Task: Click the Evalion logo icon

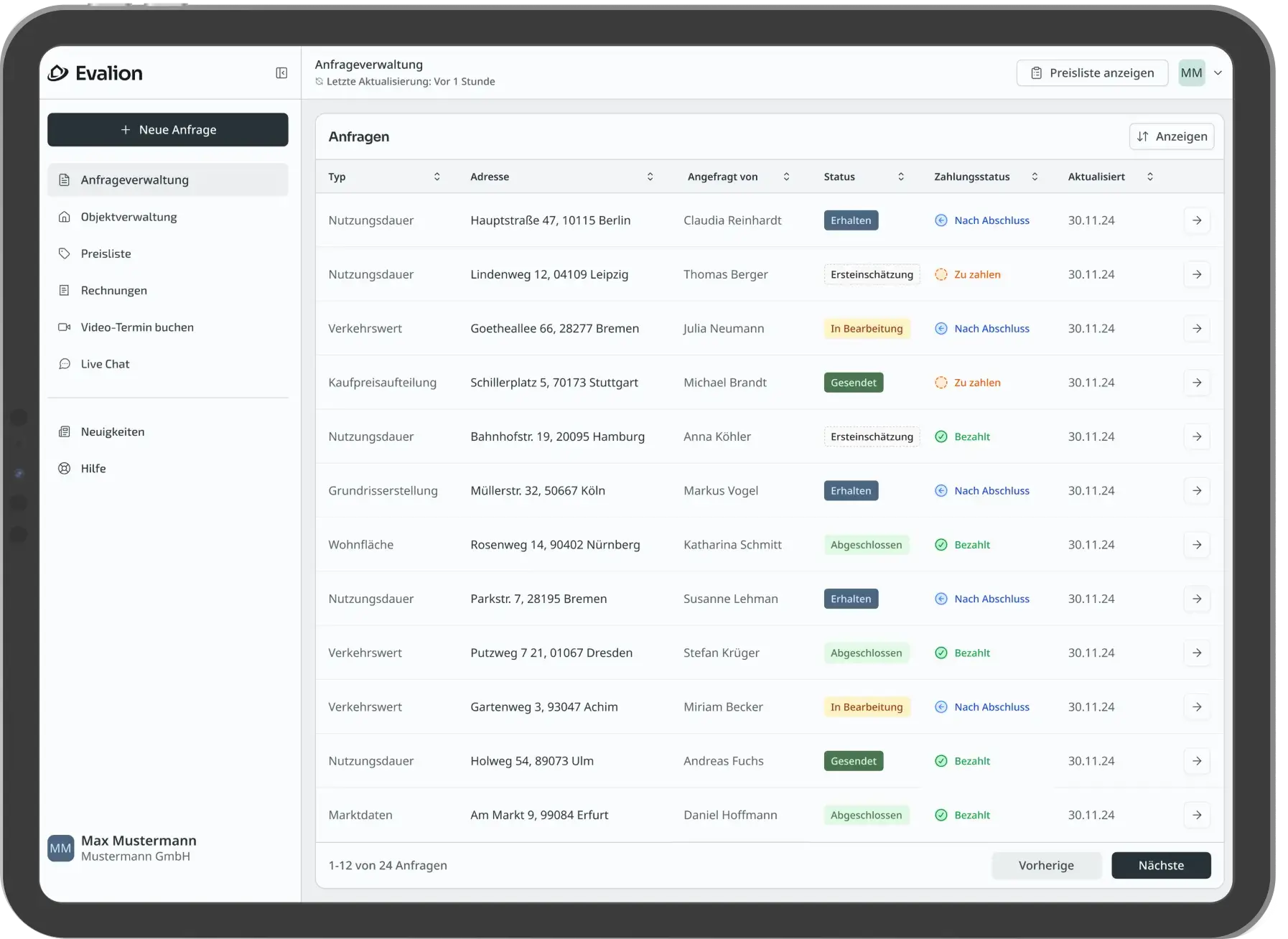Action: point(58,73)
